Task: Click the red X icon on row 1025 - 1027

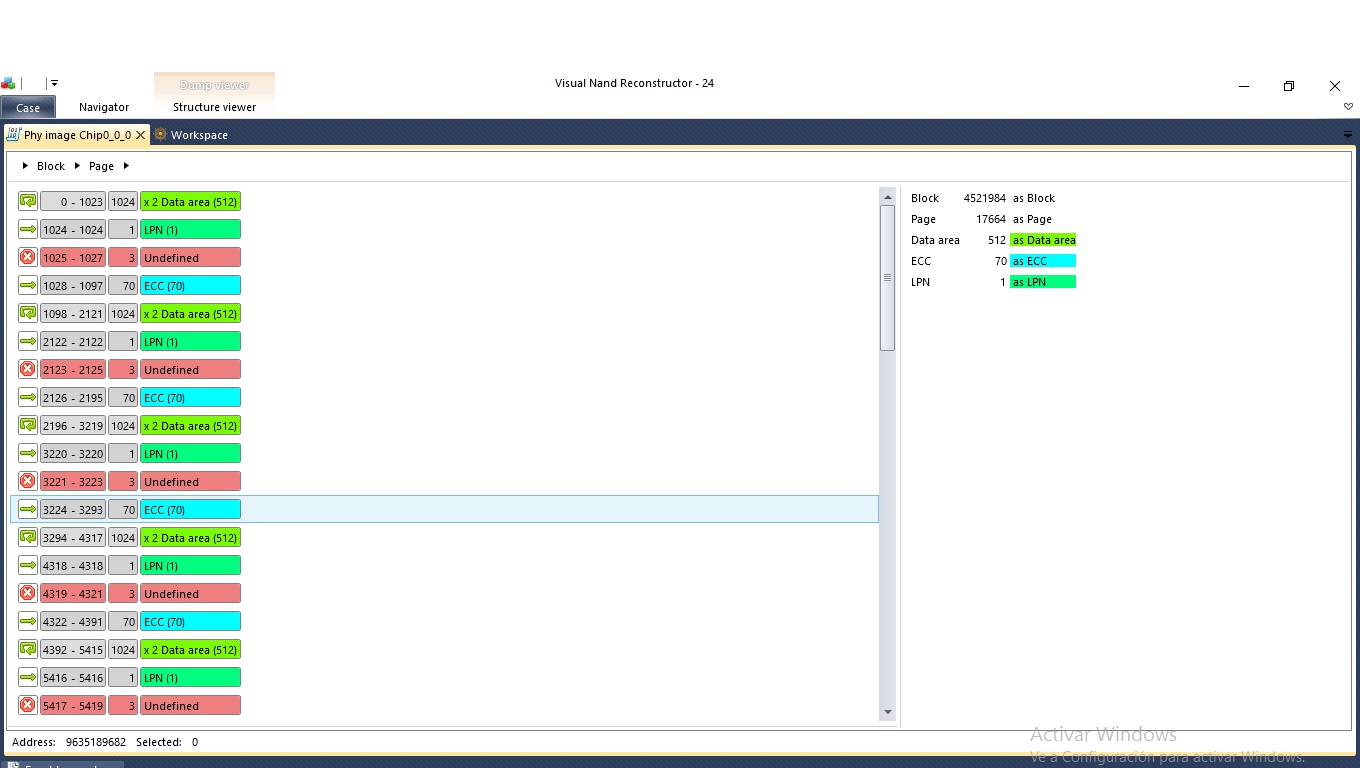Action: (x=28, y=257)
